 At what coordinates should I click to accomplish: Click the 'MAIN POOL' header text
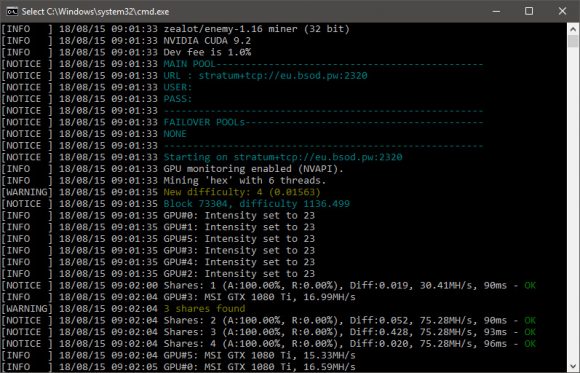[x=189, y=64]
